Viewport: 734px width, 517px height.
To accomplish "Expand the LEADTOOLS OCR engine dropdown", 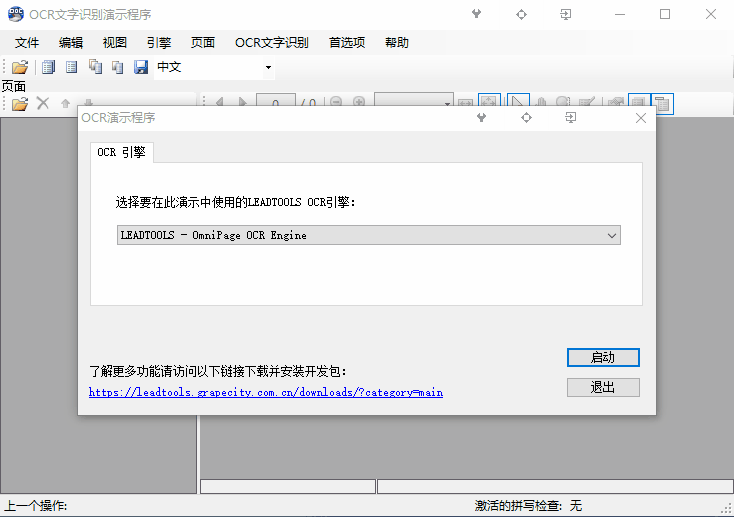I will [612, 235].
